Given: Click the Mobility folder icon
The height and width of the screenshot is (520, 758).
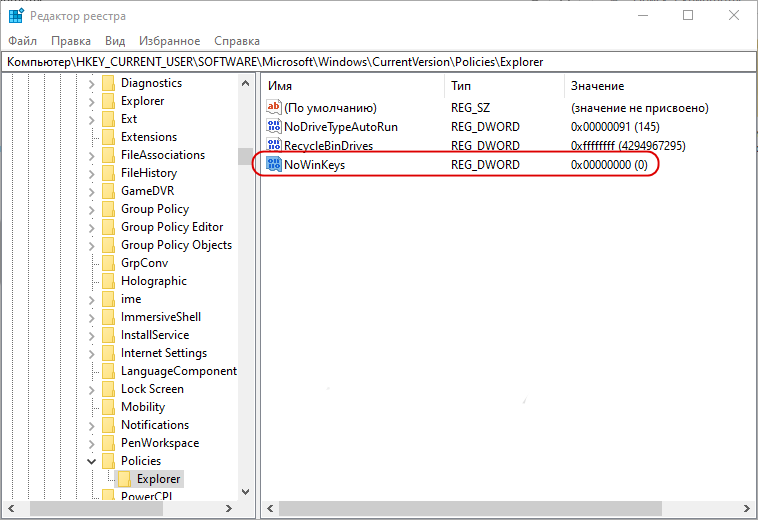Looking at the screenshot, I should point(109,407).
